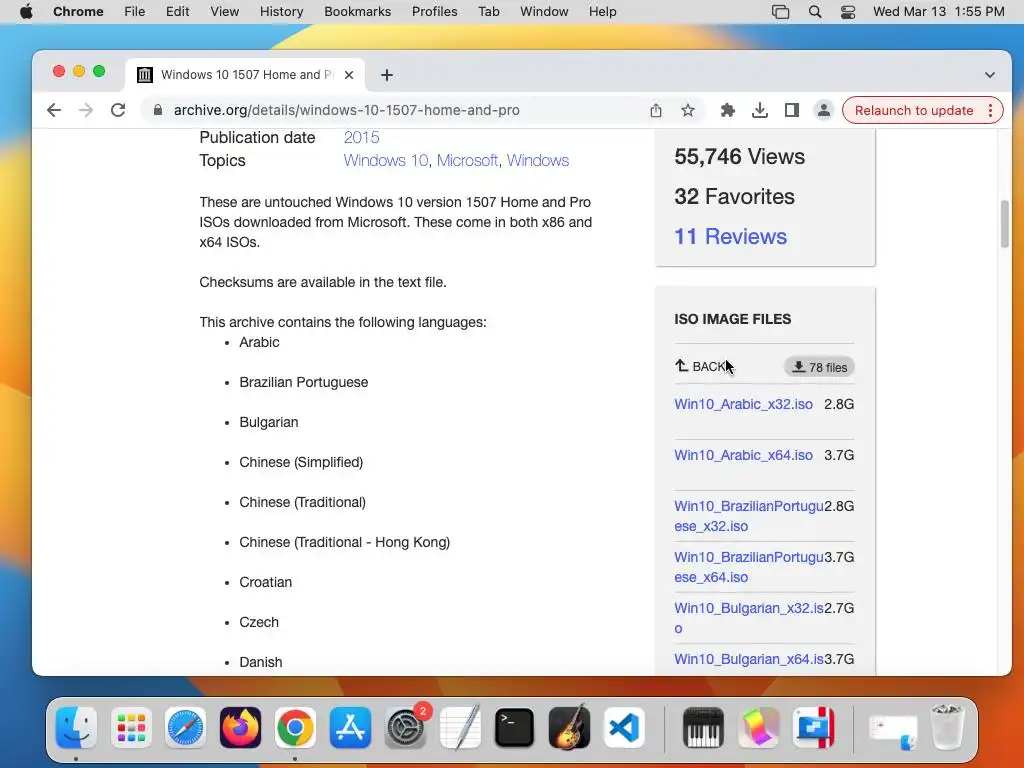Open the Window menu
Viewport: 1024px width, 768px height.
coord(544,12)
